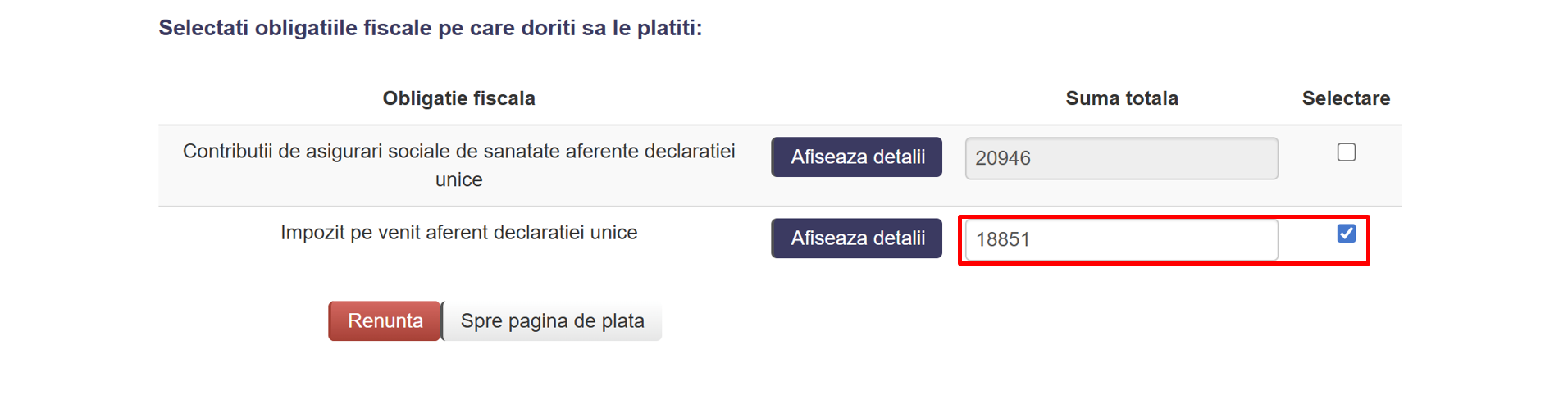This screenshot has width=1568, height=395.
Task: Cancel the payment selection with Renunta
Action: [385, 321]
